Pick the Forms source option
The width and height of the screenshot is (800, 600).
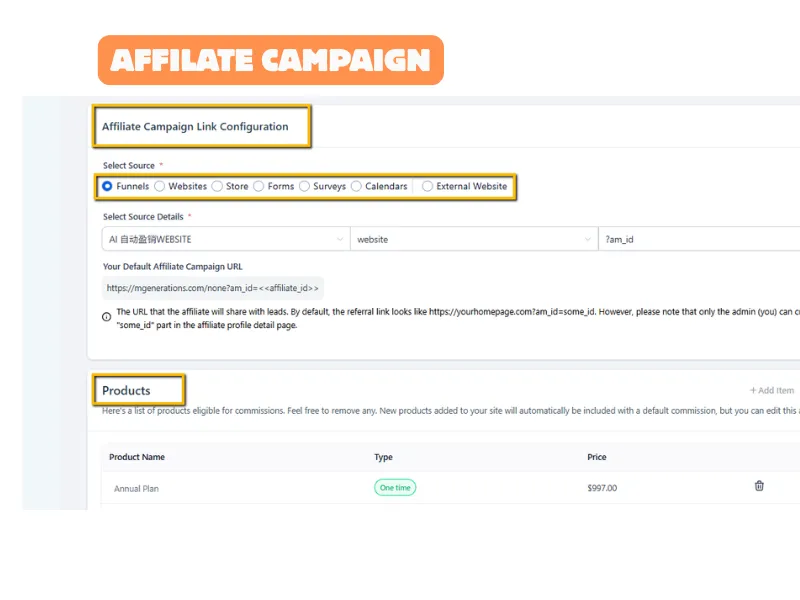pyautogui.click(x=259, y=186)
